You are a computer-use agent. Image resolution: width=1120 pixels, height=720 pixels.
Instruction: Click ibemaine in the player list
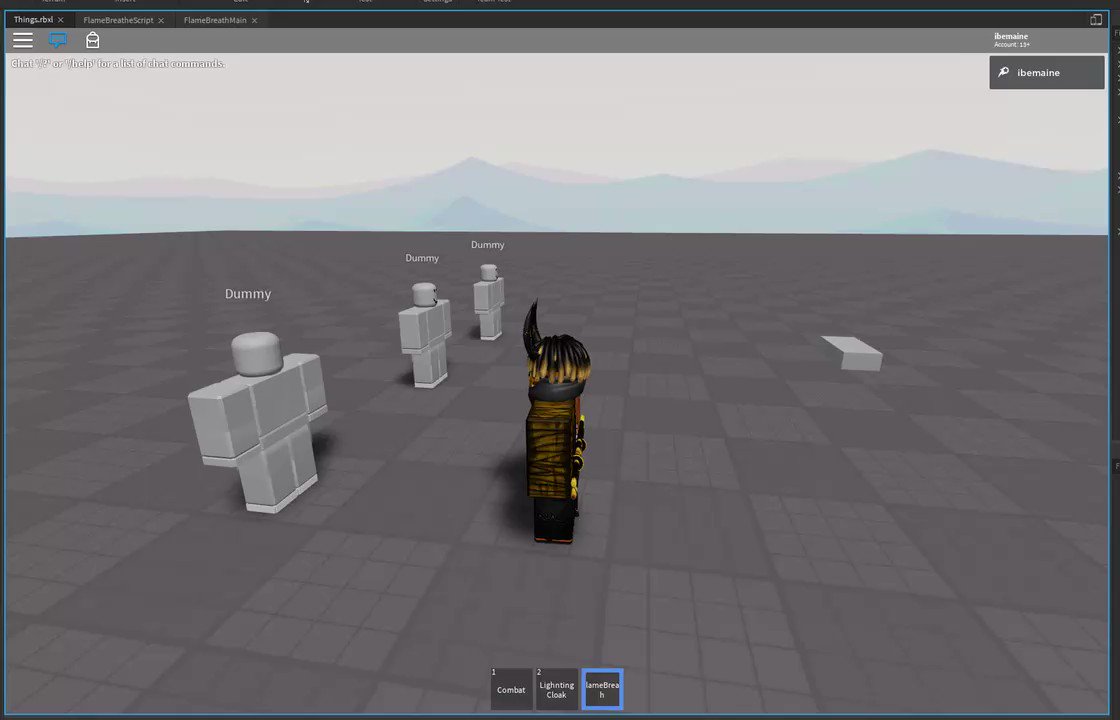pos(1046,72)
